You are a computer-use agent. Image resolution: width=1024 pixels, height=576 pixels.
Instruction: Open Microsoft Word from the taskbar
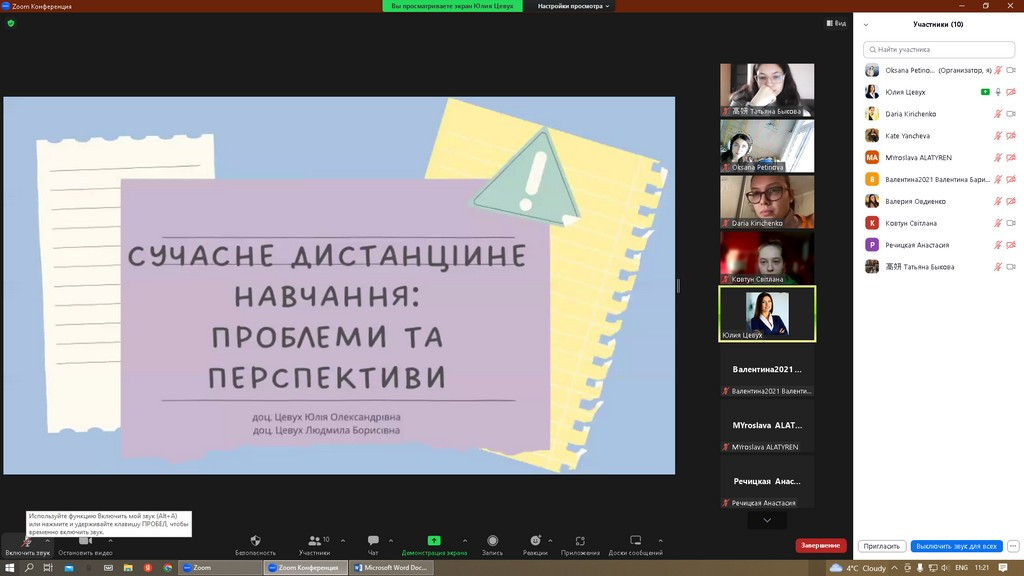pyautogui.click(x=391, y=567)
